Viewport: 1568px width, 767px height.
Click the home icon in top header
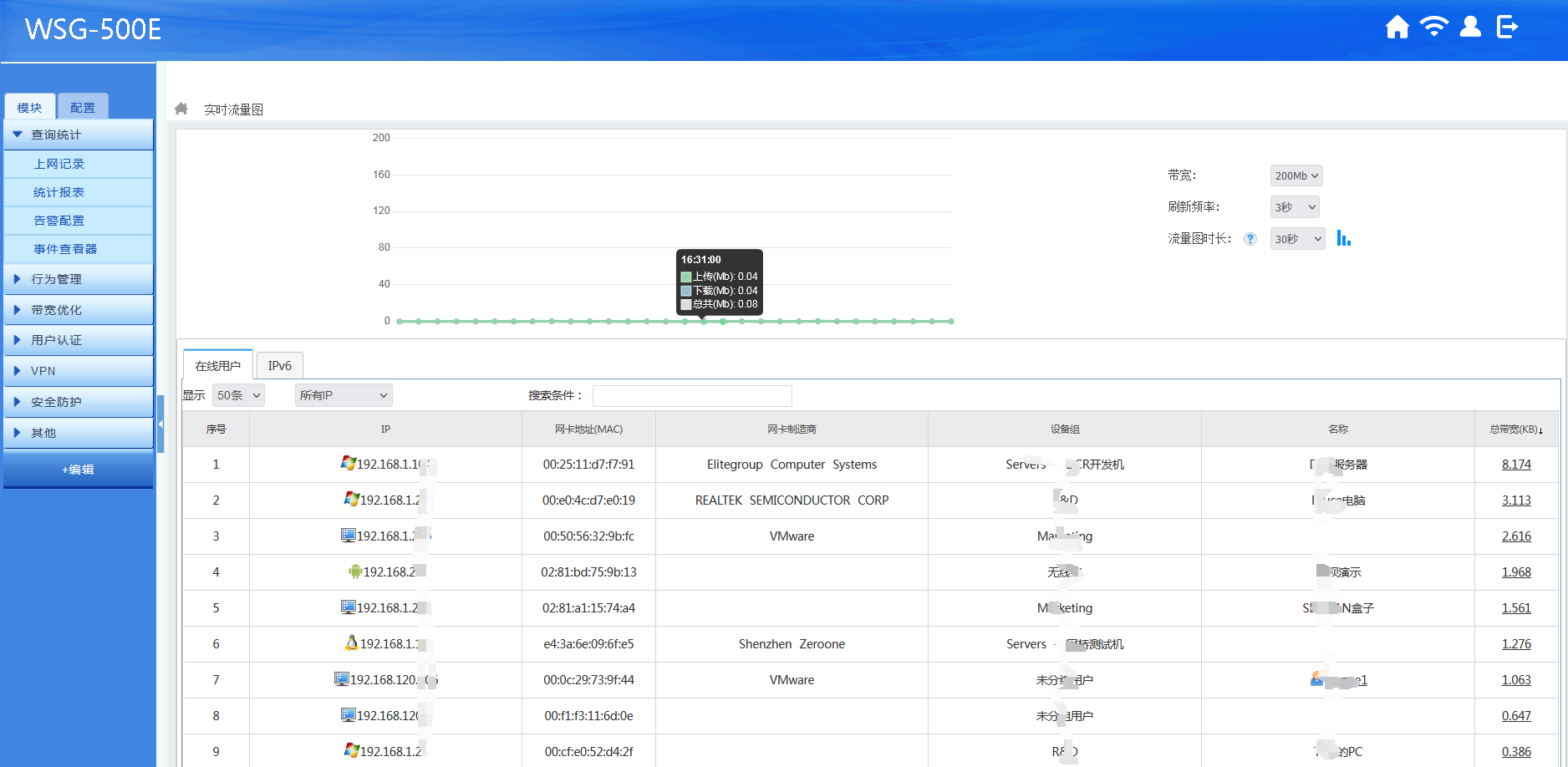(1397, 28)
